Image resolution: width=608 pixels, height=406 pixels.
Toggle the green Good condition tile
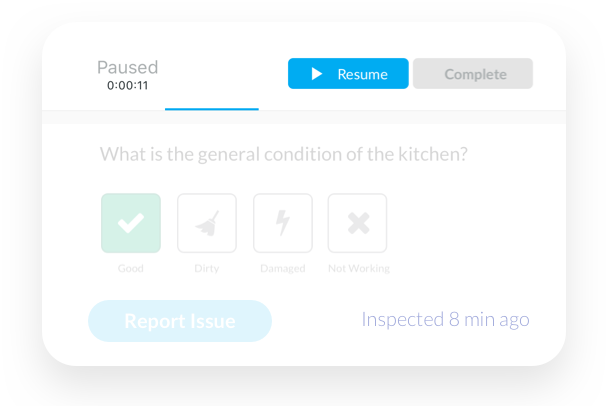(x=131, y=223)
